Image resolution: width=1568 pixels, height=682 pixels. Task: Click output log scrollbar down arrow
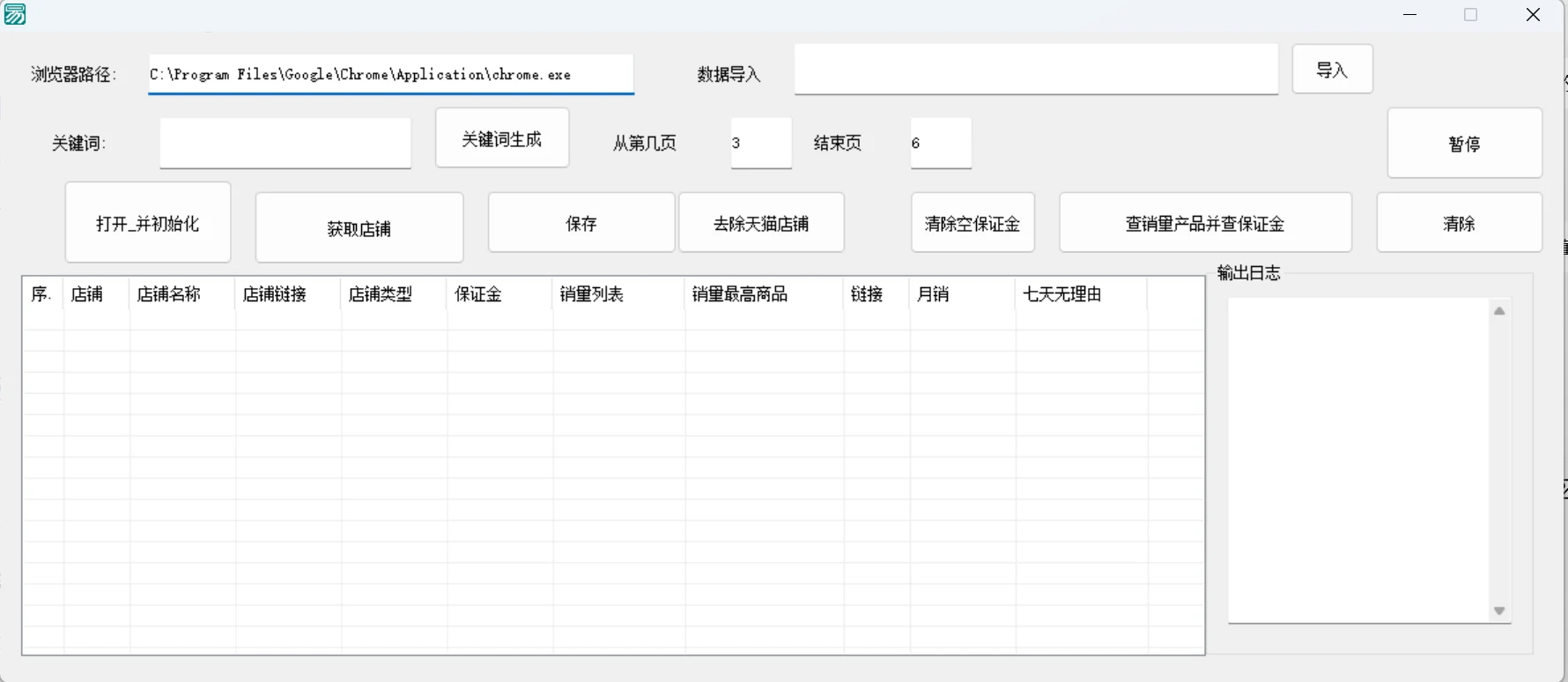click(1499, 611)
